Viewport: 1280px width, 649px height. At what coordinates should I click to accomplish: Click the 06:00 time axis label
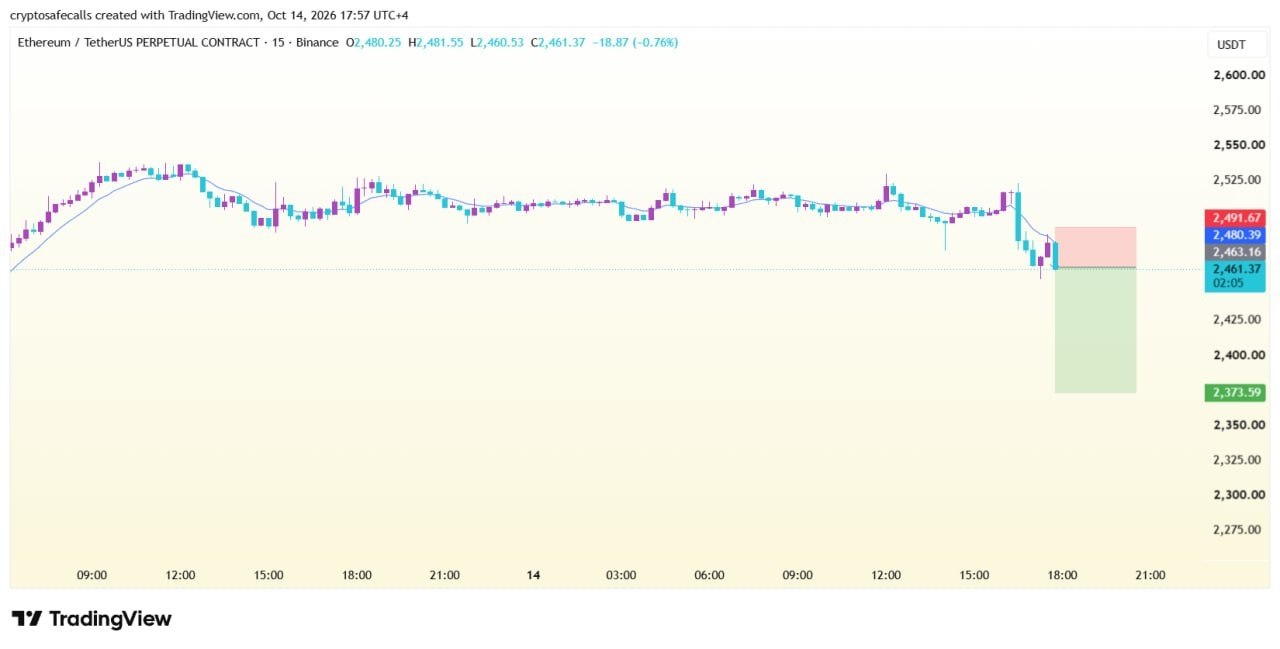[709, 575]
